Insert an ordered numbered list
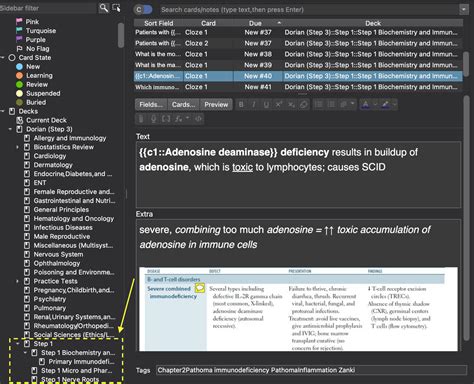This screenshot has height=384, width=474. point(331,105)
